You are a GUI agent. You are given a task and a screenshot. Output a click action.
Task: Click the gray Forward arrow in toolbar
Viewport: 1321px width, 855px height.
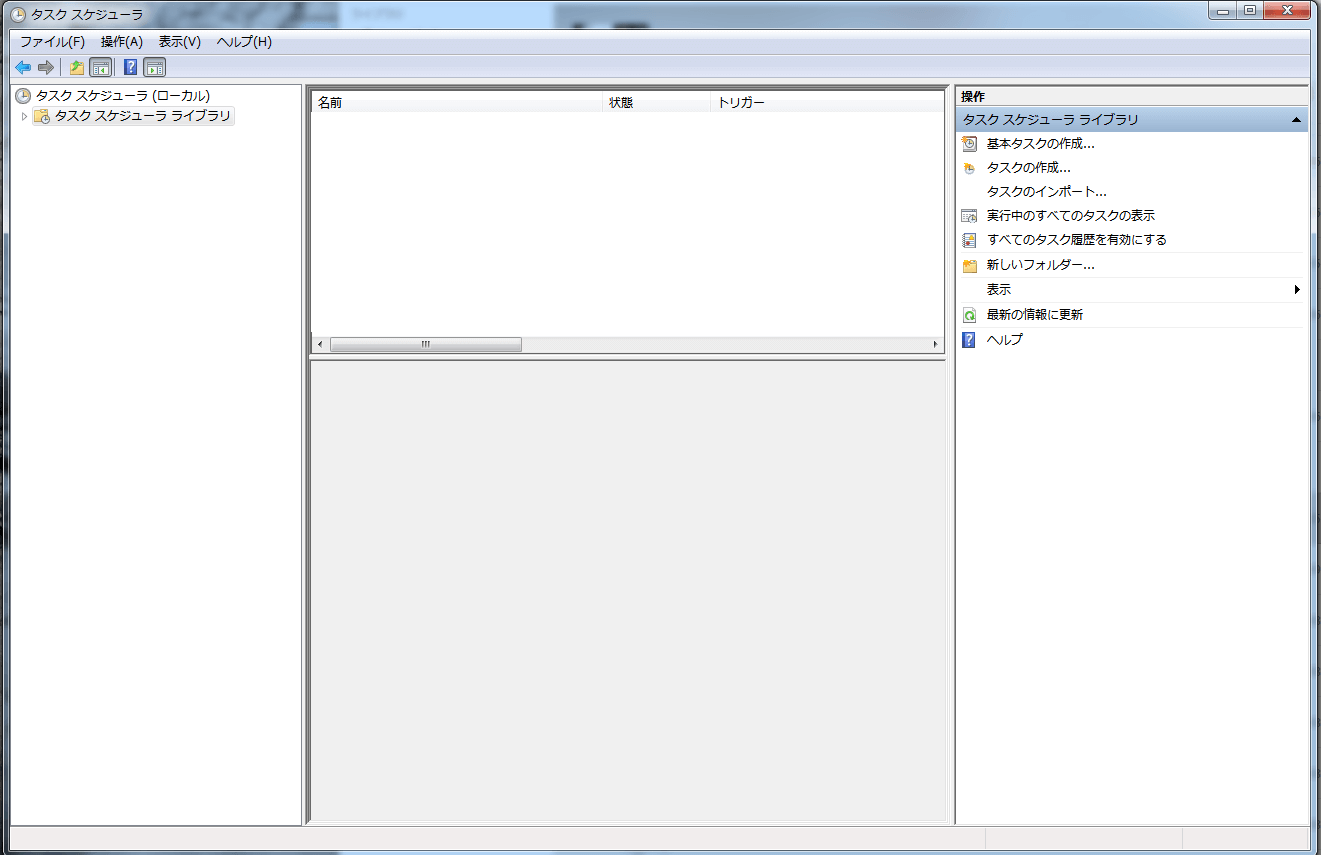(45, 68)
